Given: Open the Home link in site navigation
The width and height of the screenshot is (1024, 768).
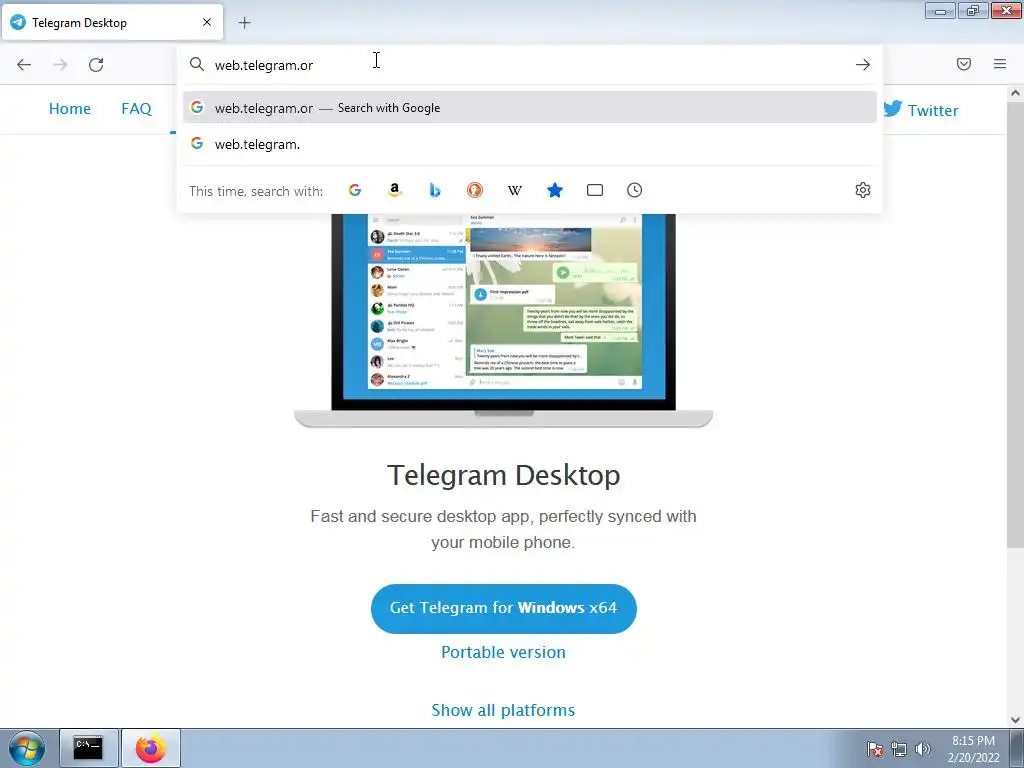Looking at the screenshot, I should click(x=70, y=108).
